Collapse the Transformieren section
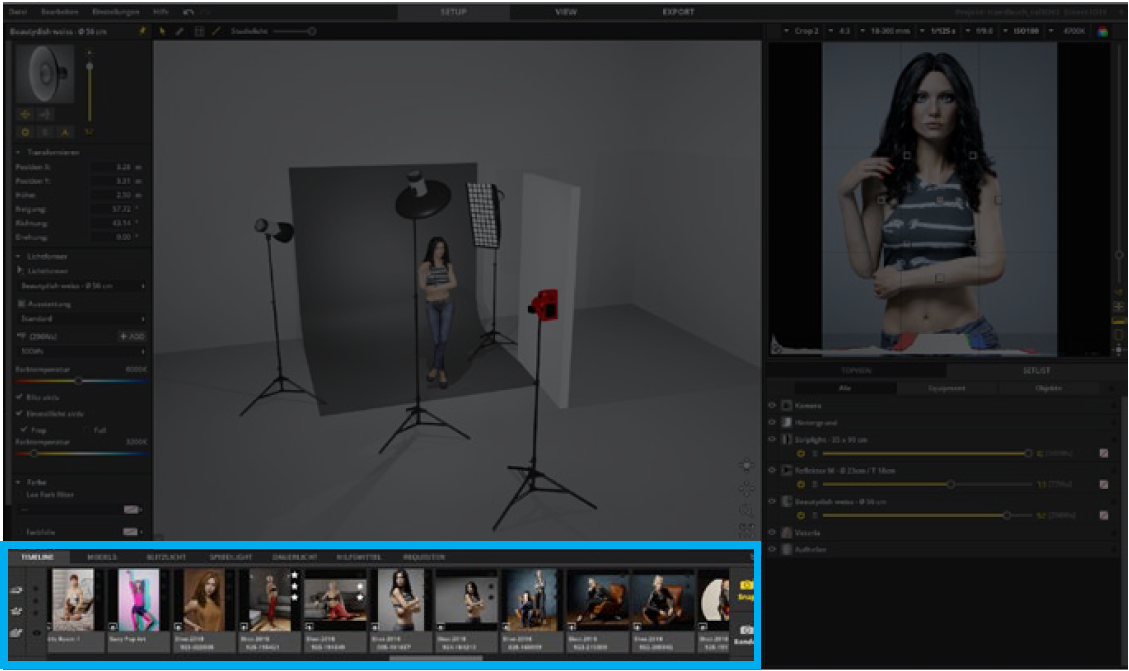This screenshot has height=671, width=1129. click(x=20, y=152)
